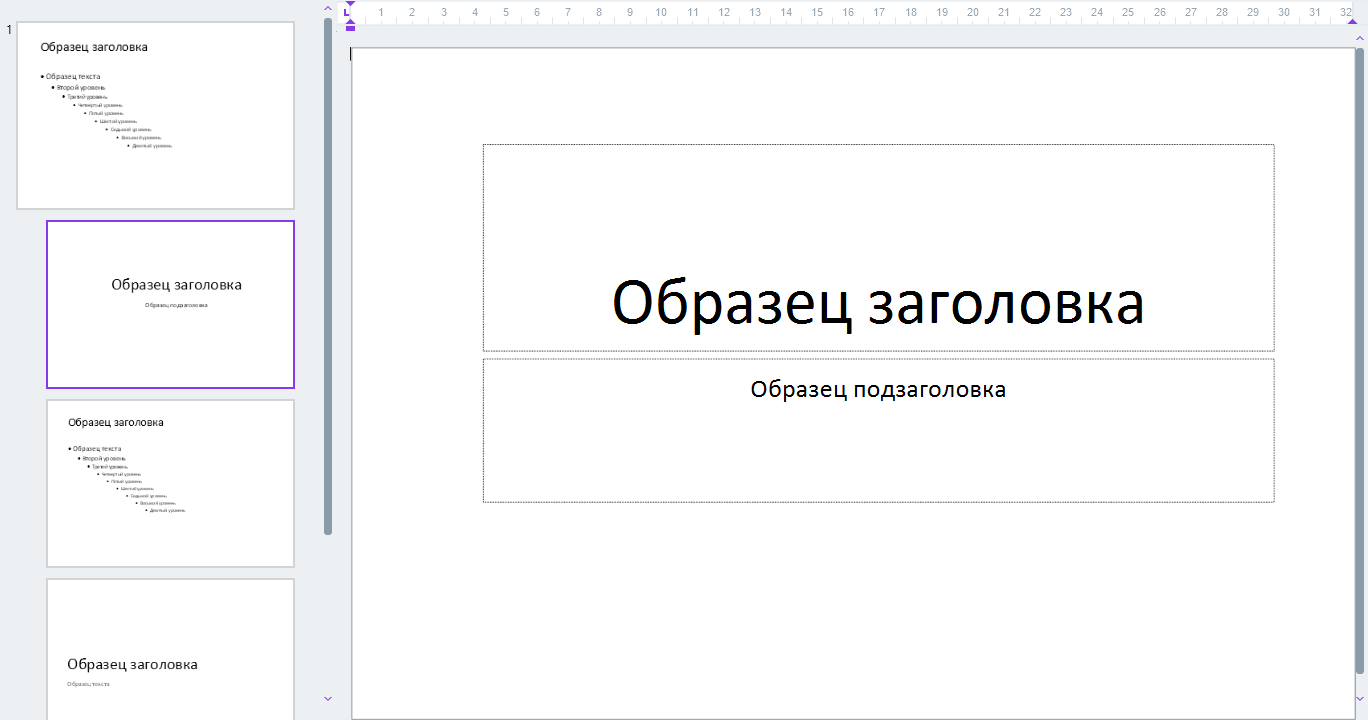1368x720 pixels.
Task: Select the bottom layout thumbnail titled "Образец заголовка"
Action: [x=170, y=650]
